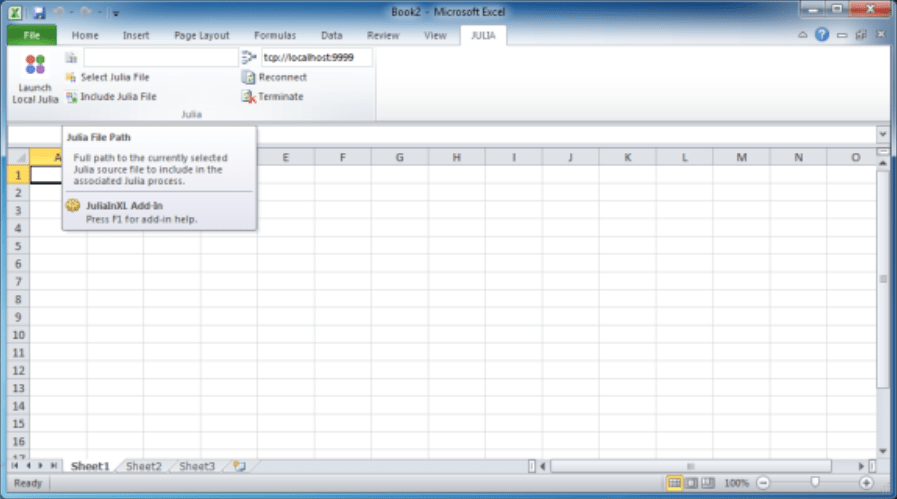This screenshot has width=897, height=499.
Task: Click the Julia file path icon
Action: (x=71, y=57)
